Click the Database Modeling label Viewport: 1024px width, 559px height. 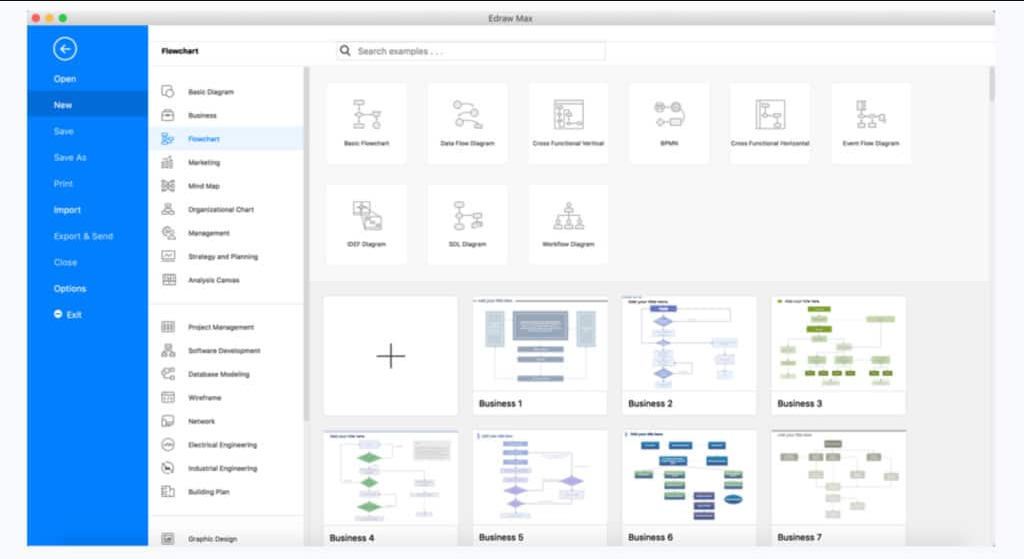[x=219, y=374]
